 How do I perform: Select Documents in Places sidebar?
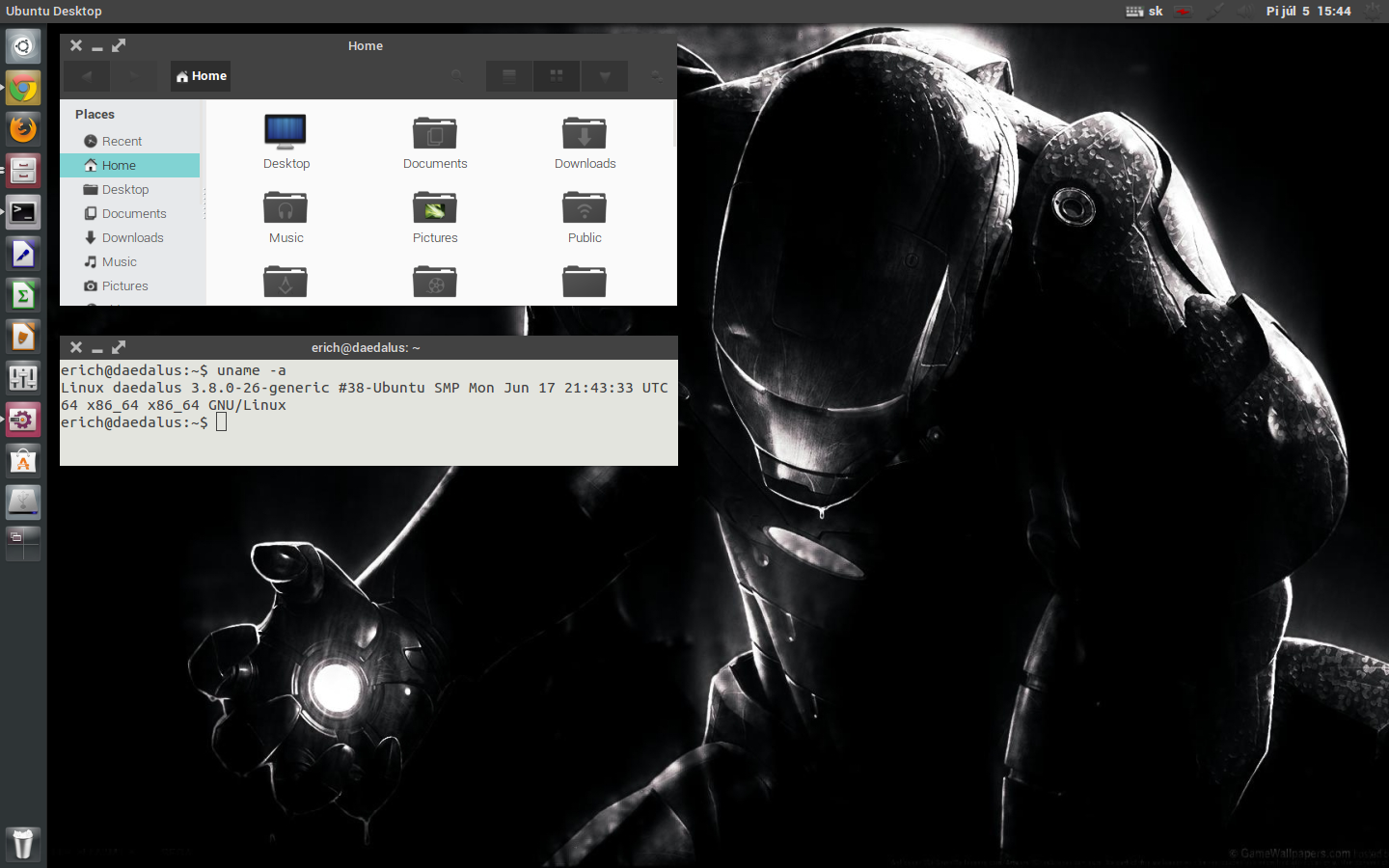pos(129,213)
